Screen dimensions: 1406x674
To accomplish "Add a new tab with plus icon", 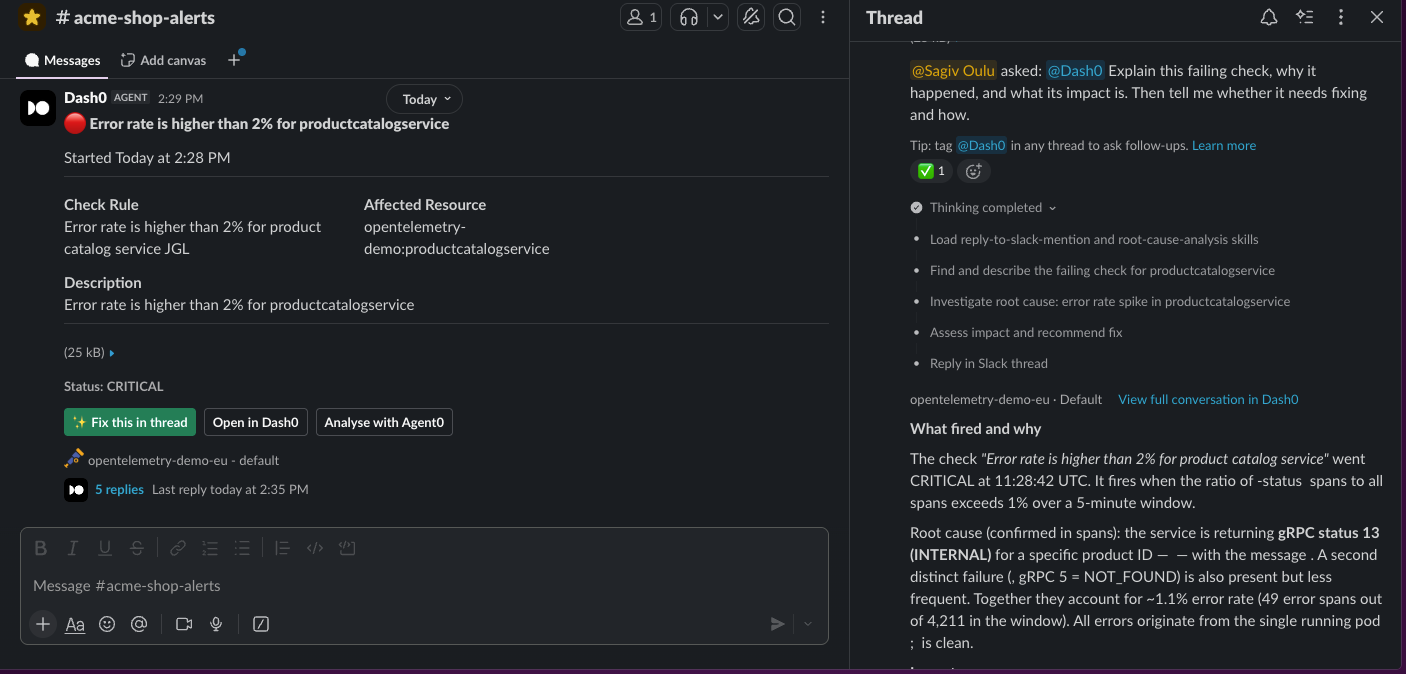I will click(x=234, y=60).
